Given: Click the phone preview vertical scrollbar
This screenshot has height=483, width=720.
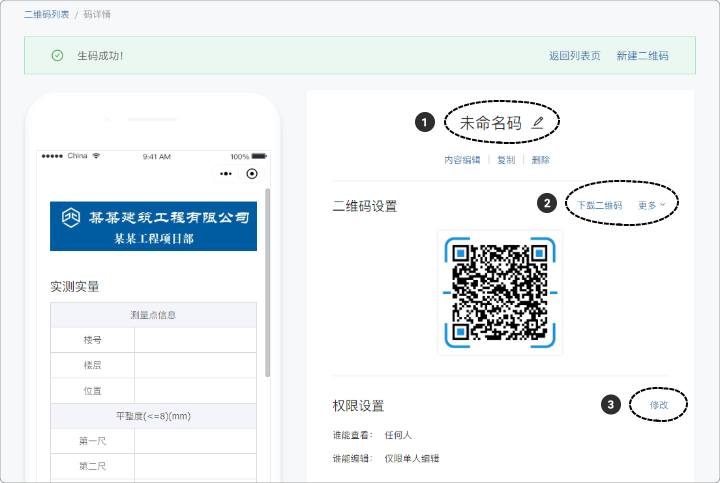Looking at the screenshot, I should coord(268,282).
